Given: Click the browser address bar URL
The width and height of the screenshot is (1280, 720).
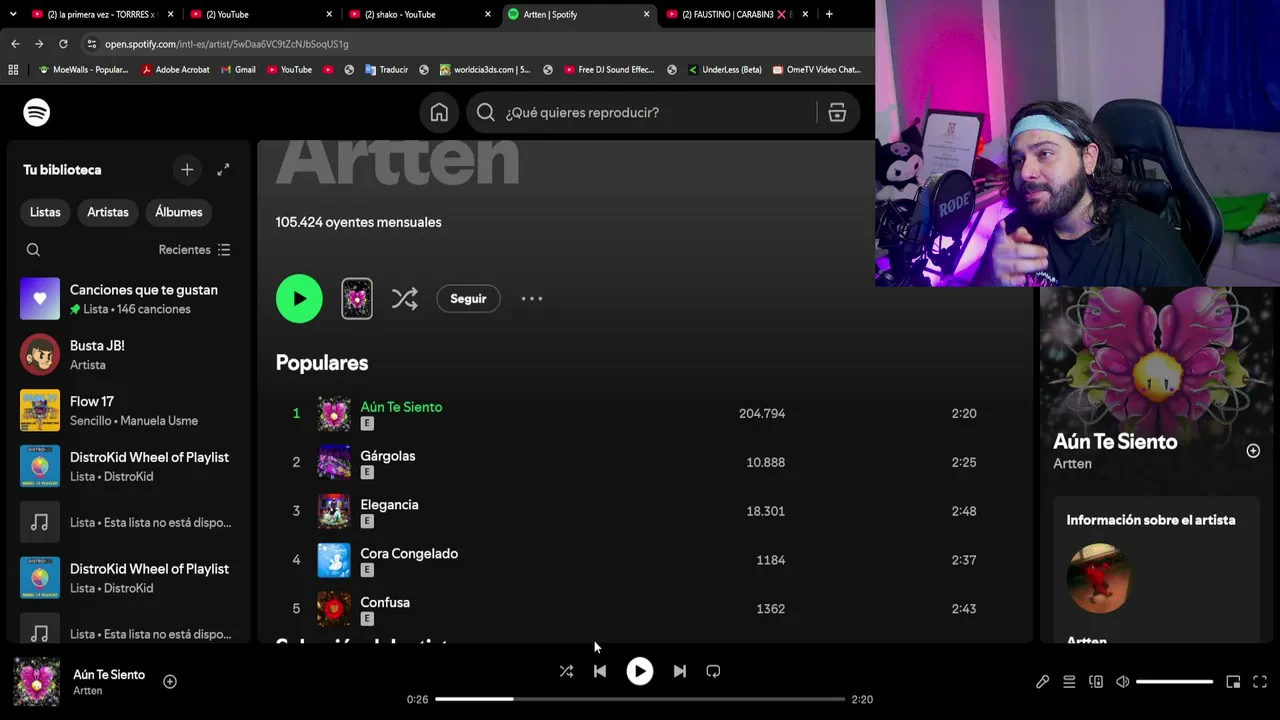Looking at the screenshot, I should [x=227, y=44].
